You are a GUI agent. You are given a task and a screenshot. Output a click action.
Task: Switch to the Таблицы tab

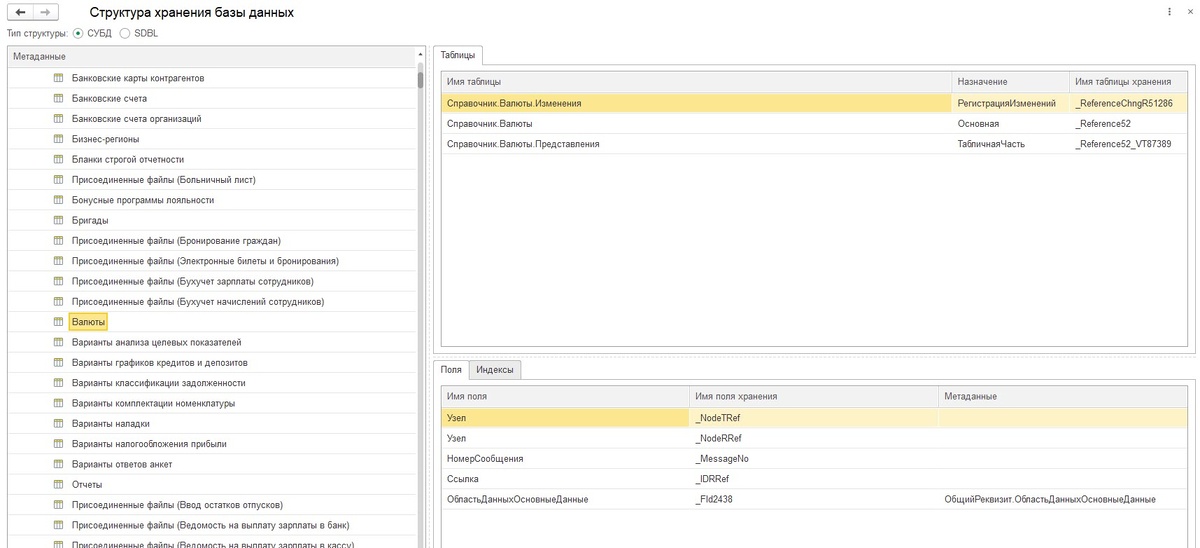pyautogui.click(x=458, y=56)
